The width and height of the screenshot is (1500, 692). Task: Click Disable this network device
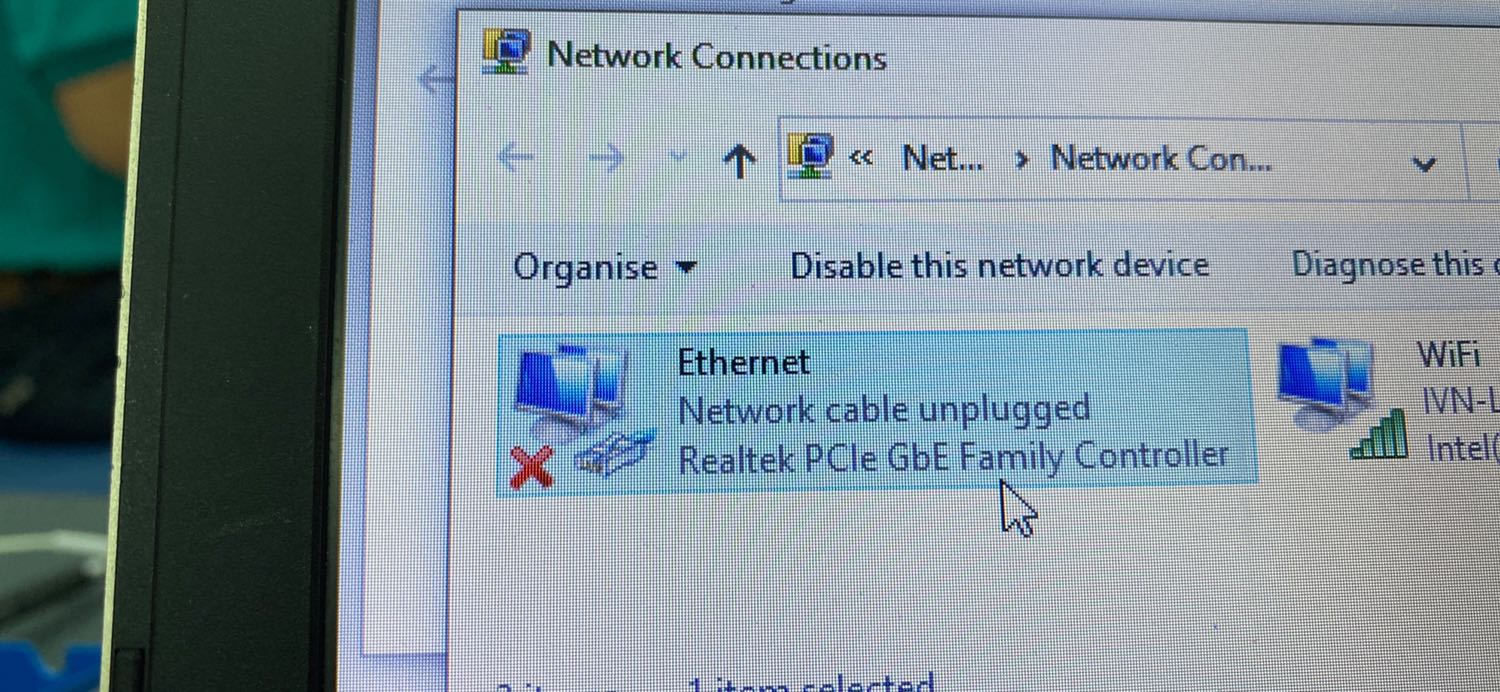coord(1000,265)
